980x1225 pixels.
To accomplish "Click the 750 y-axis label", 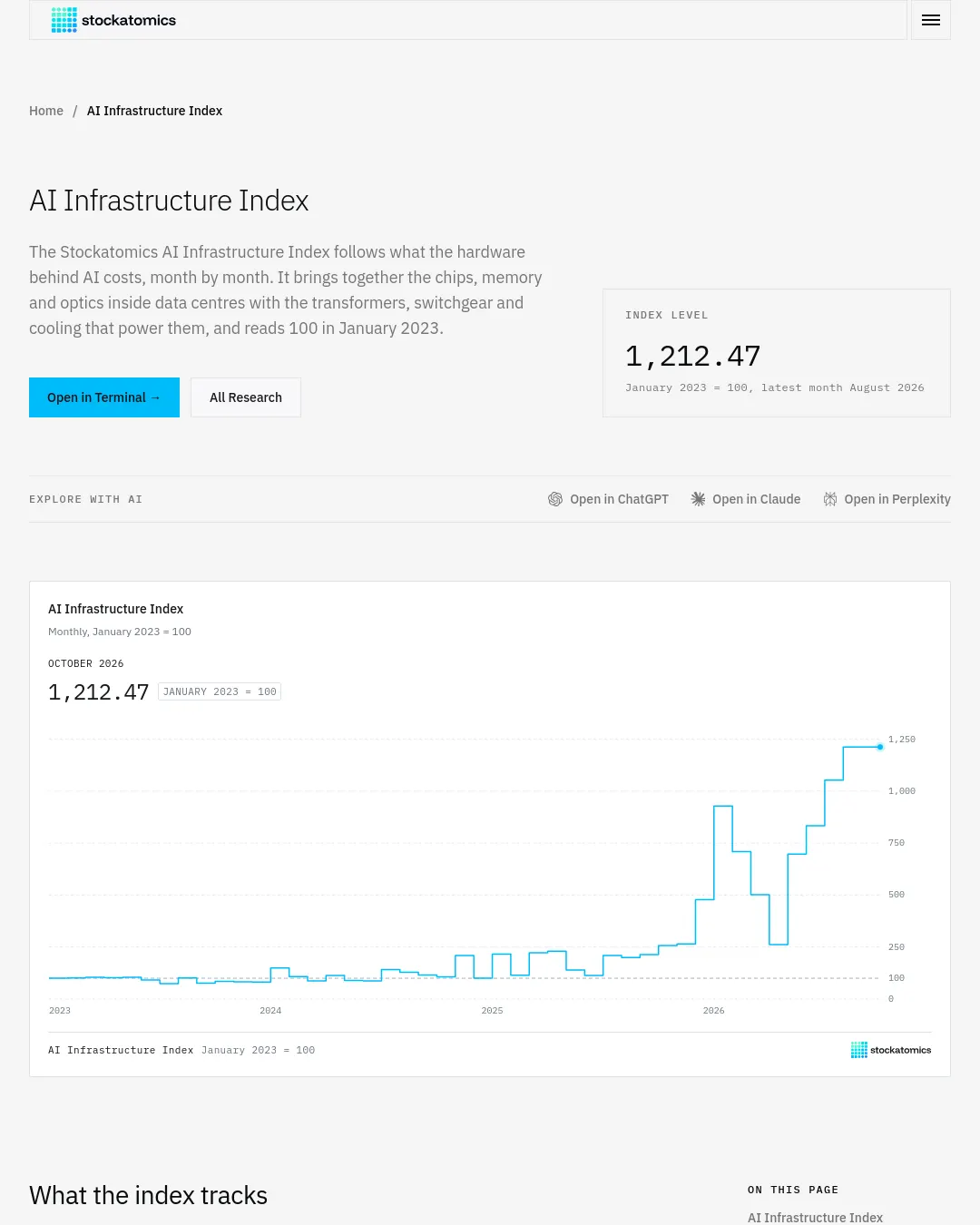I will click(897, 843).
